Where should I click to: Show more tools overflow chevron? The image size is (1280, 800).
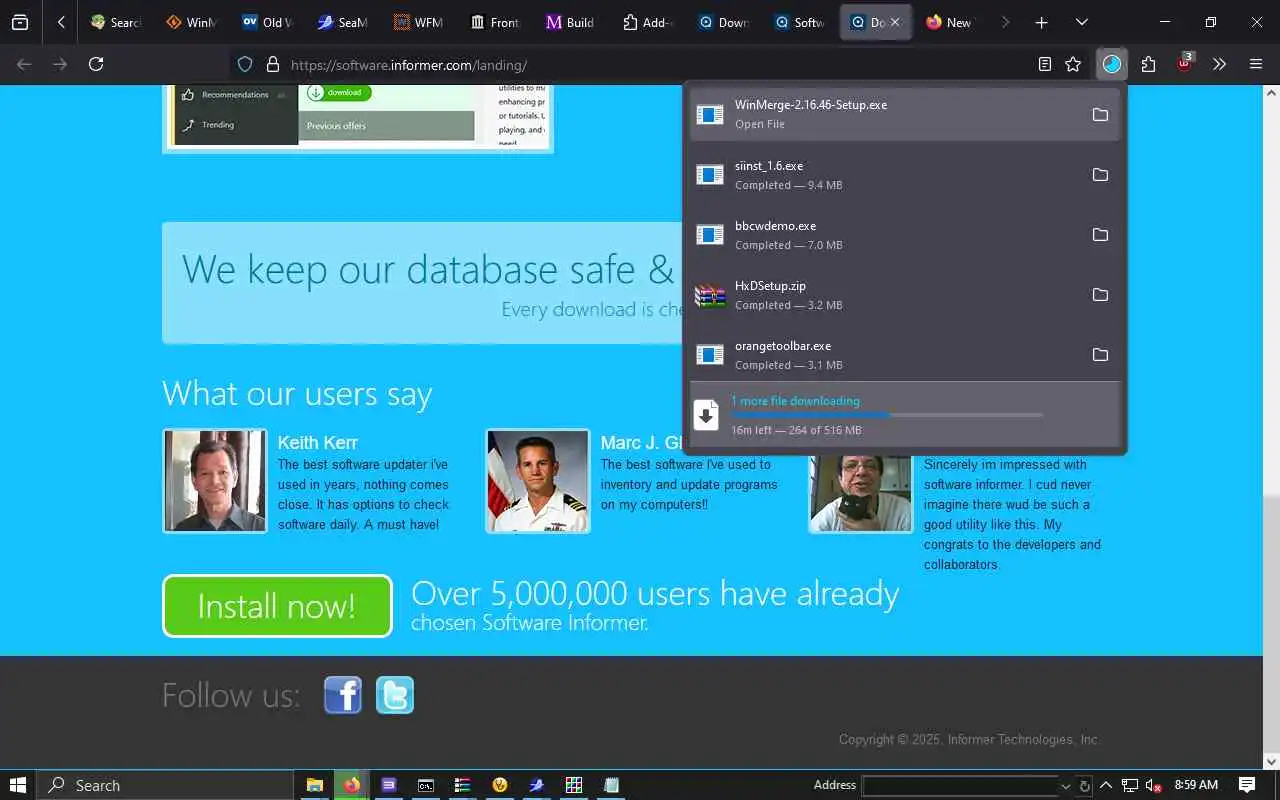pyautogui.click(x=1219, y=64)
